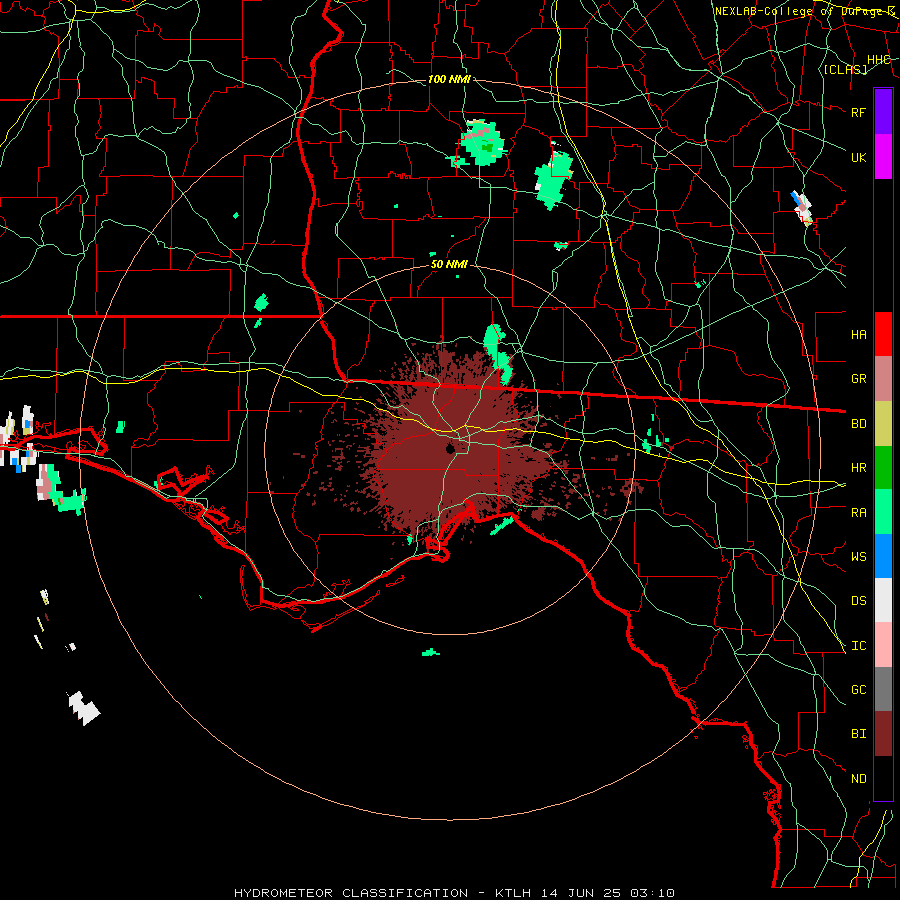Click the RA legend label
This screenshot has height=900, width=900.
pyautogui.click(x=859, y=513)
